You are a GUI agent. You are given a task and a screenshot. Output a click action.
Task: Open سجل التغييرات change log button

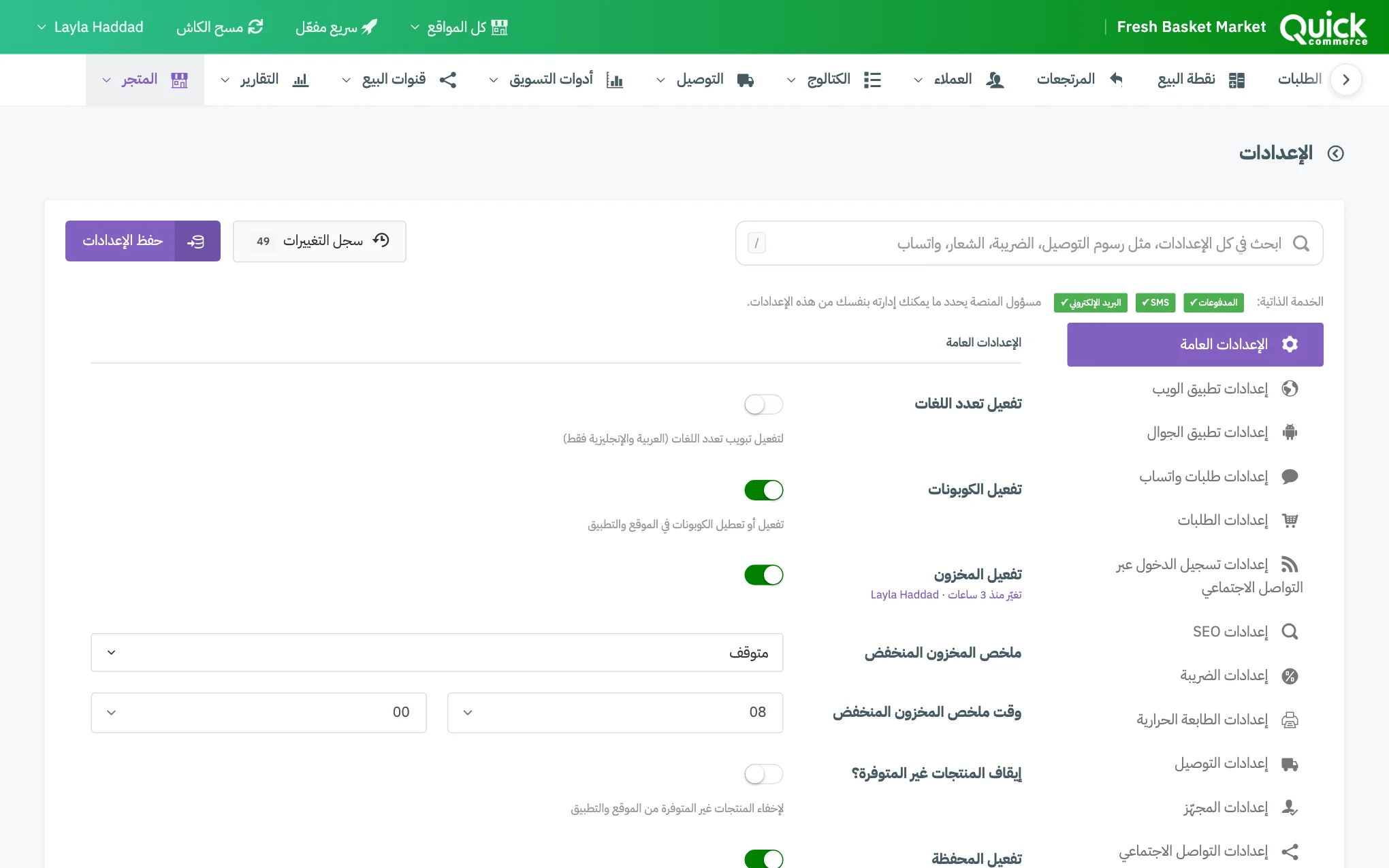pos(319,241)
